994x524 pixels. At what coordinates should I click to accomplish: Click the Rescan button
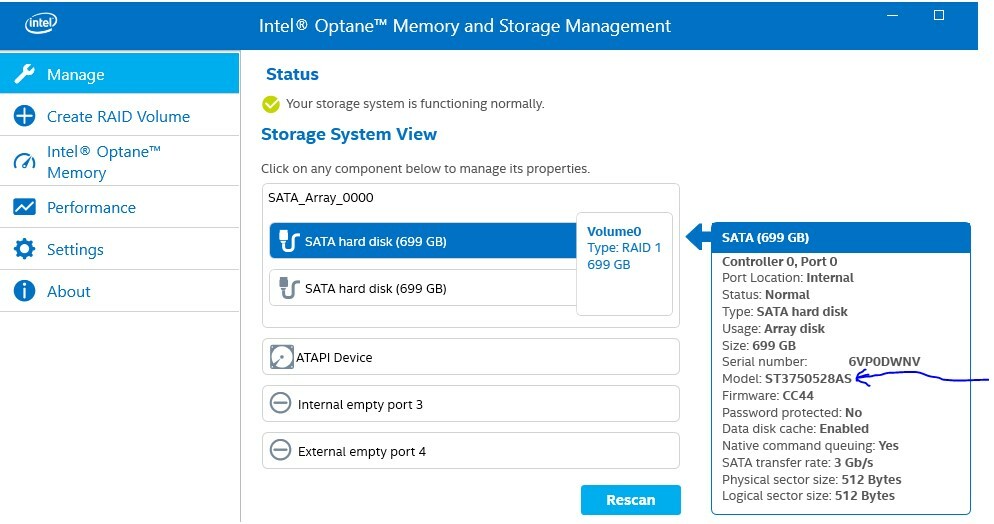pyautogui.click(x=631, y=500)
